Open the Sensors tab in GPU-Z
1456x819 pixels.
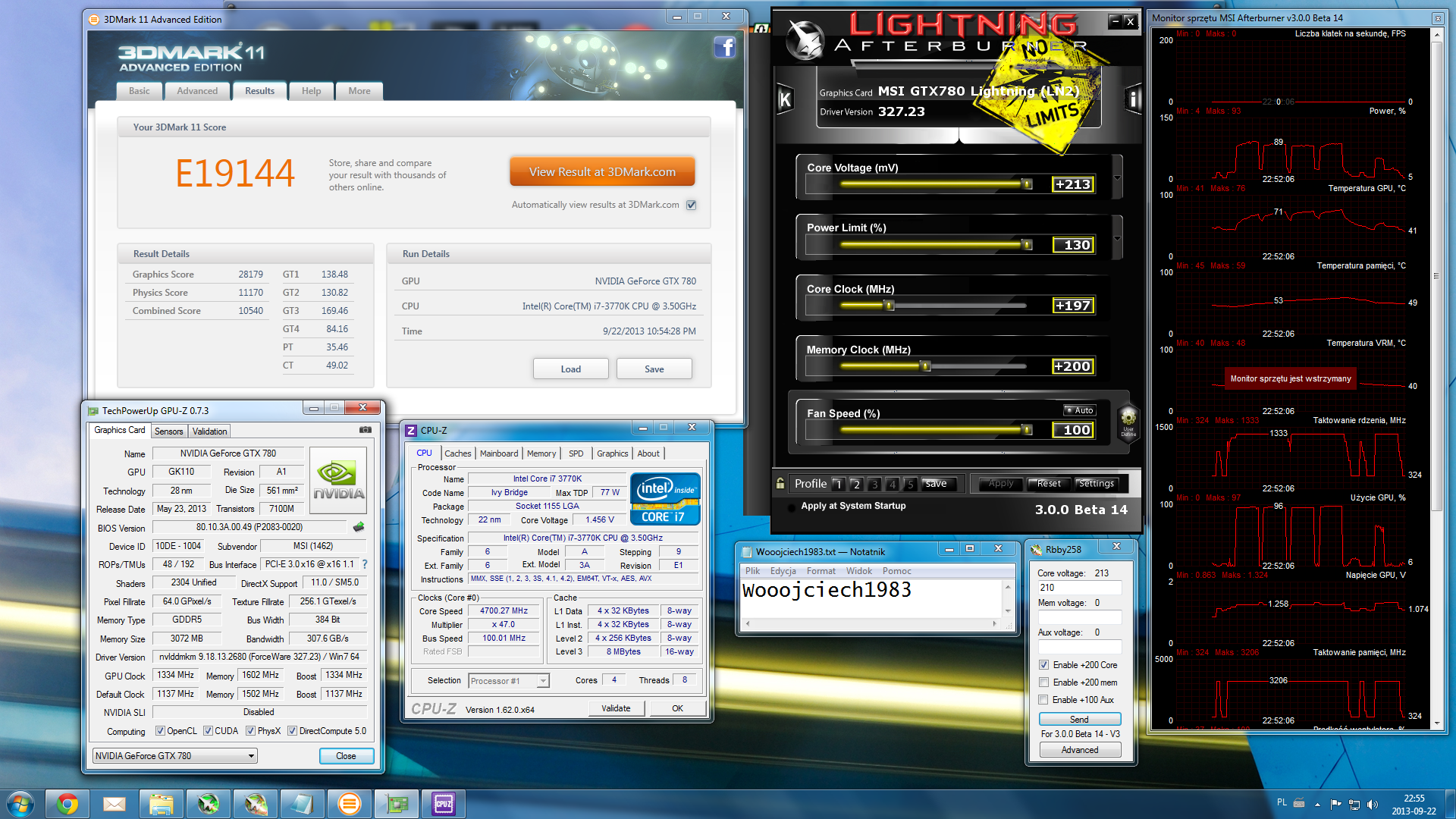[168, 431]
